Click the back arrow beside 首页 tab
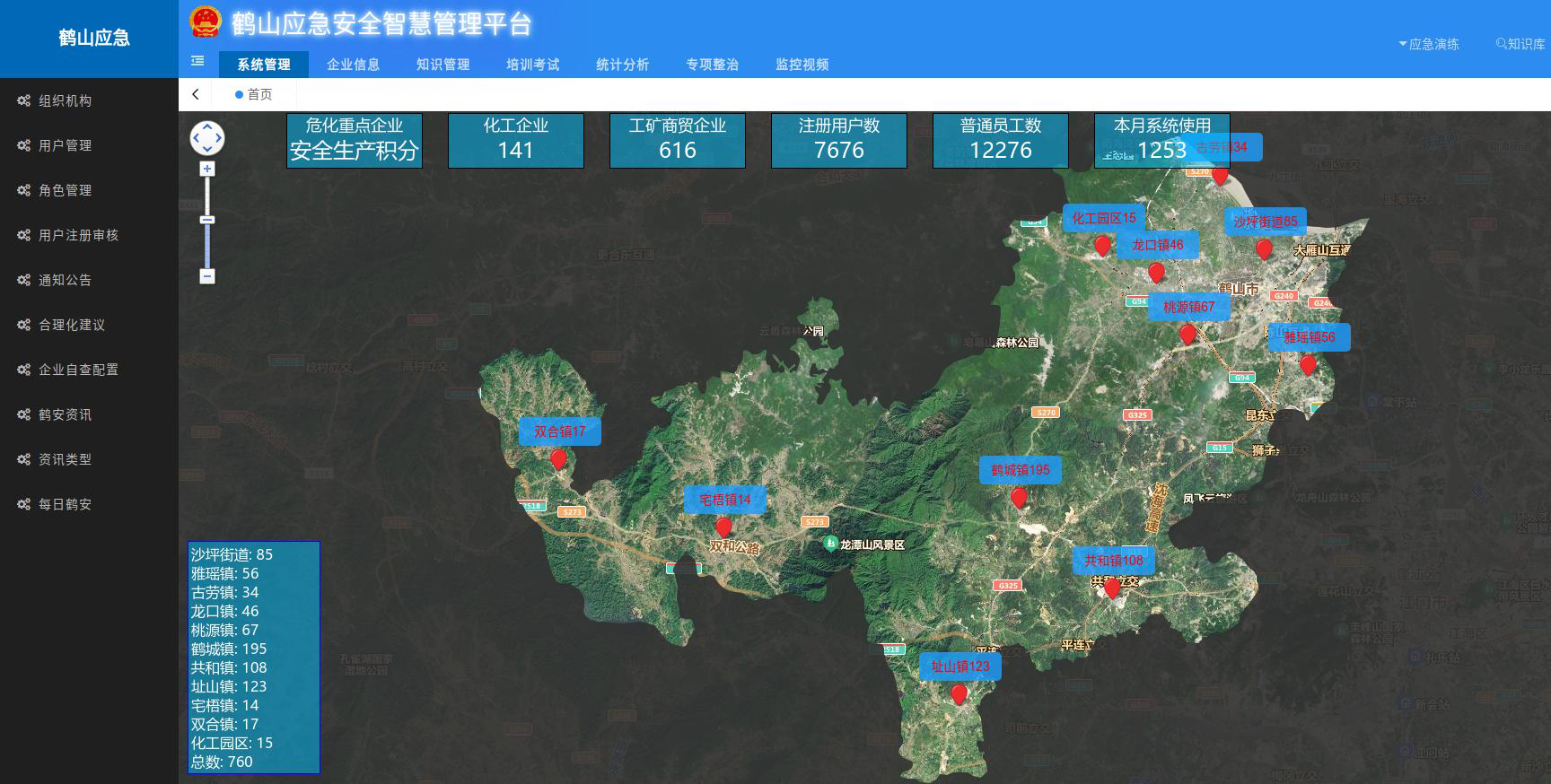Screen dimensions: 1551x784 coord(196,94)
